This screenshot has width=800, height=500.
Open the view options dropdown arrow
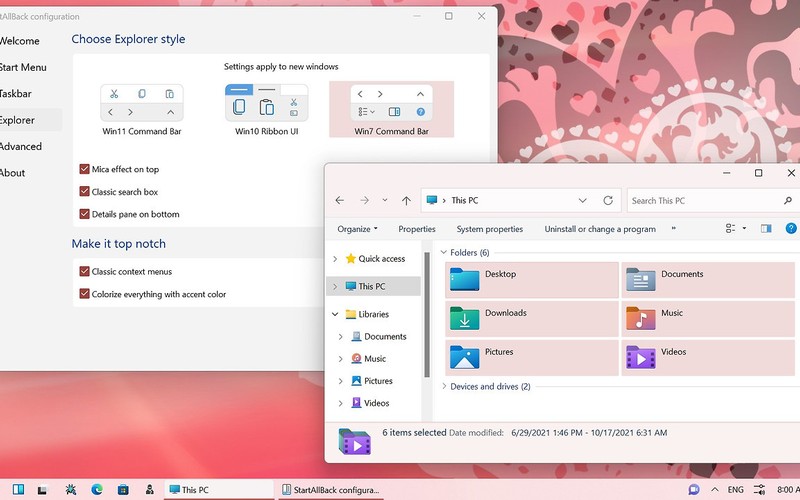744,229
